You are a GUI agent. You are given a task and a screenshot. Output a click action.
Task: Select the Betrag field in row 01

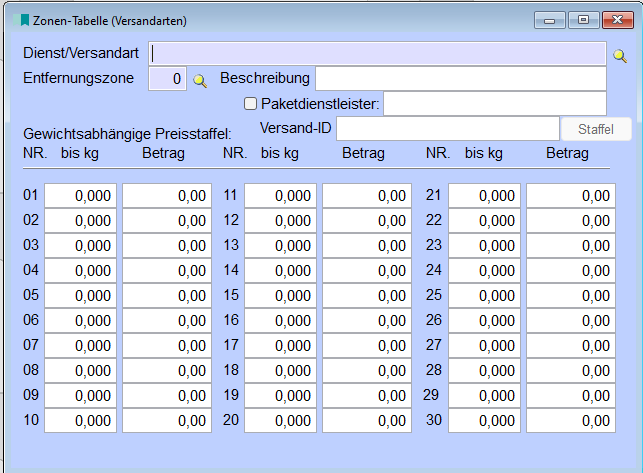coord(166,196)
